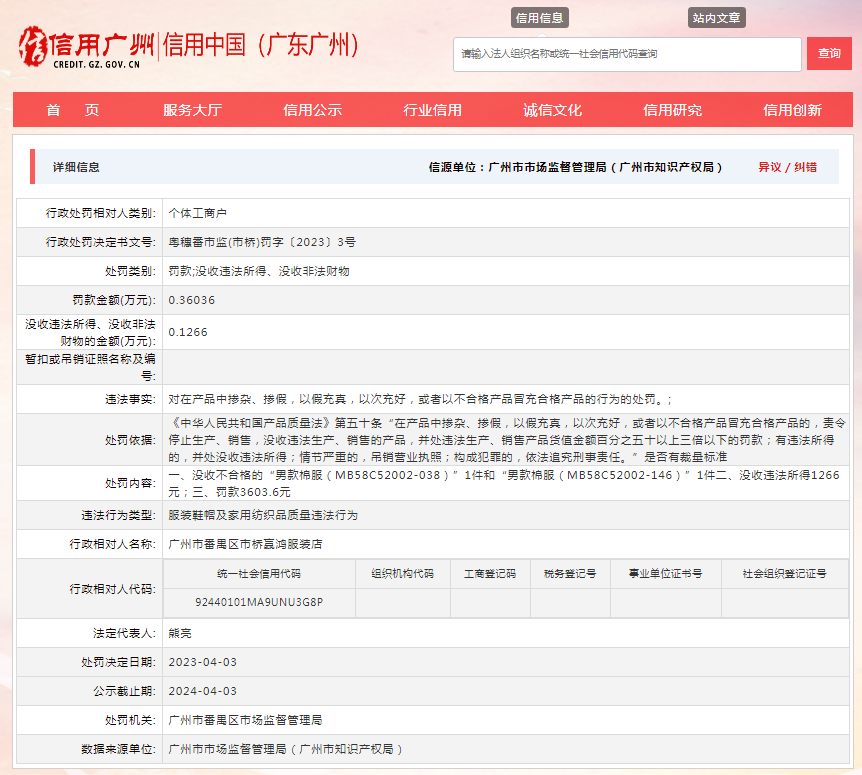Select the 信用信息 search tab
Viewport: 862px width, 775px height.
tap(539, 18)
